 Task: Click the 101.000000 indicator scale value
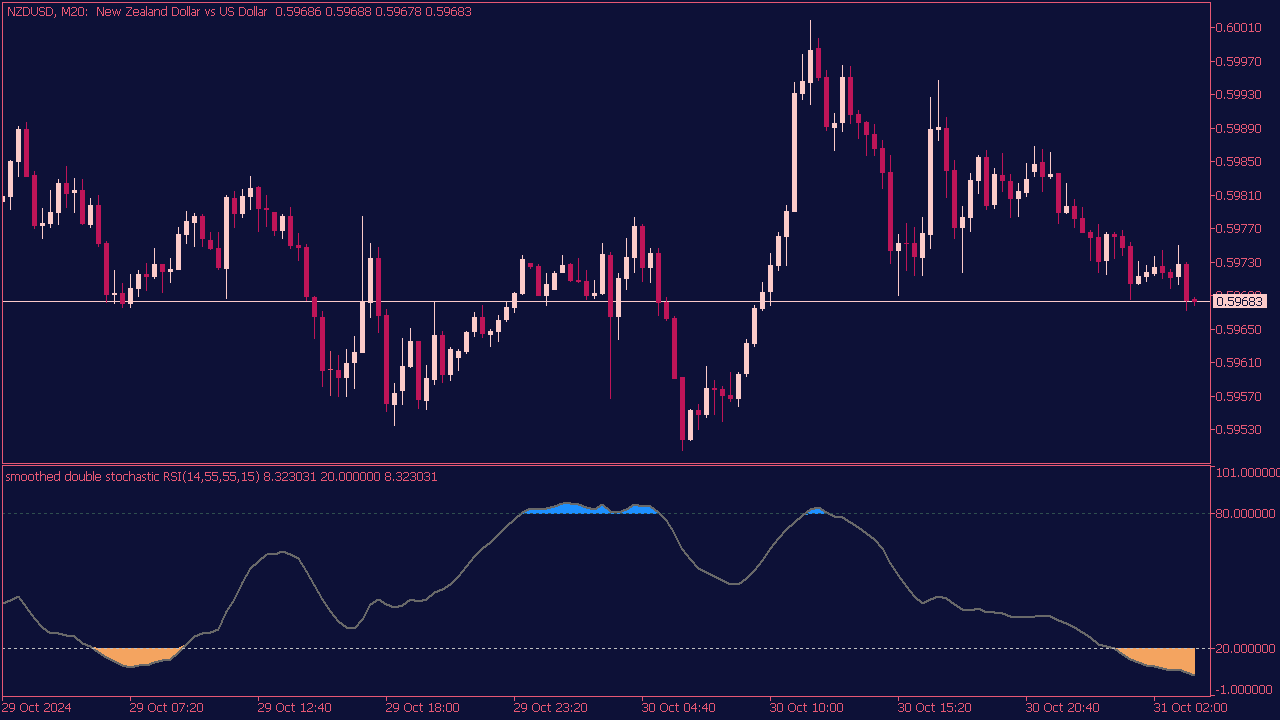1246,472
